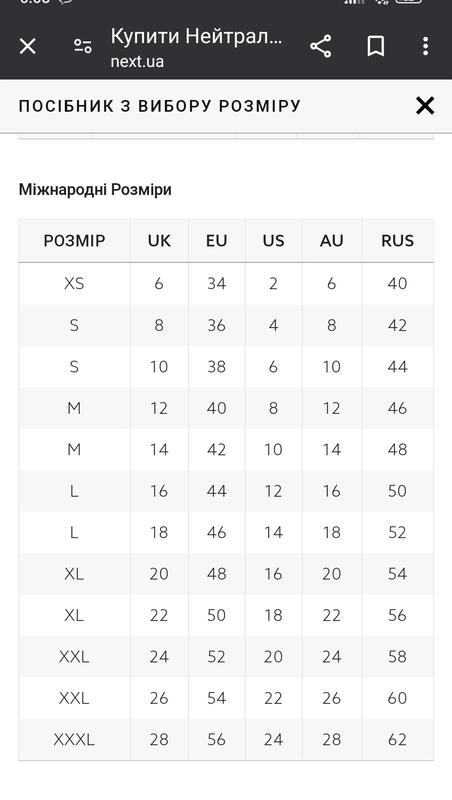Image resolution: width=452 pixels, height=800 pixels.
Task: Close the size guide panel
Action: 424,106
